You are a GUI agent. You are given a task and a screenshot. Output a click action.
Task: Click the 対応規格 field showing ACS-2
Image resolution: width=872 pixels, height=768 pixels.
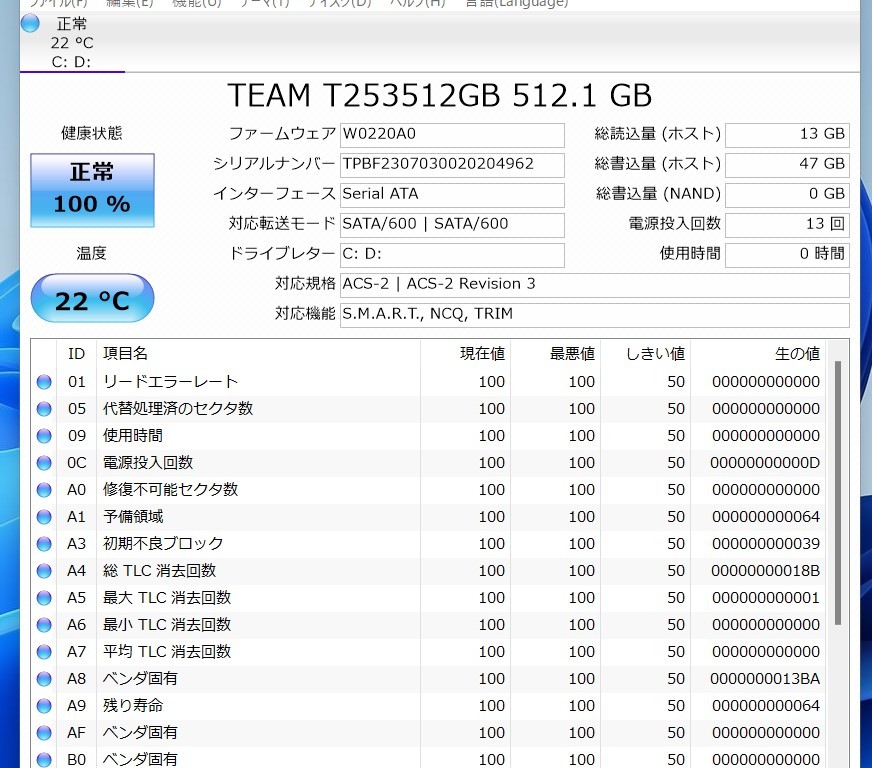(594, 284)
